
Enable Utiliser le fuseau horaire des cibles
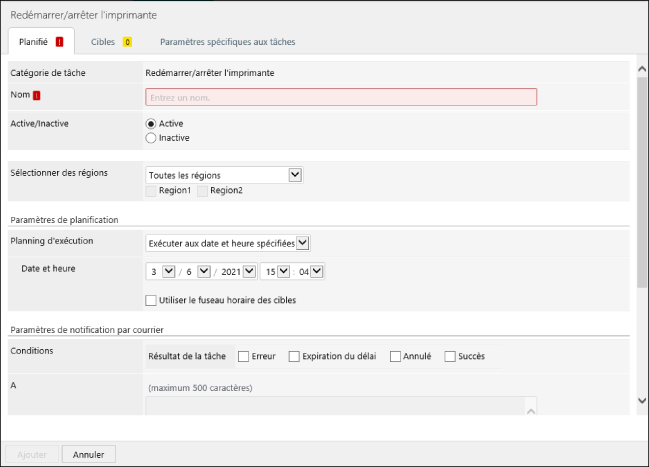pos(151,300)
